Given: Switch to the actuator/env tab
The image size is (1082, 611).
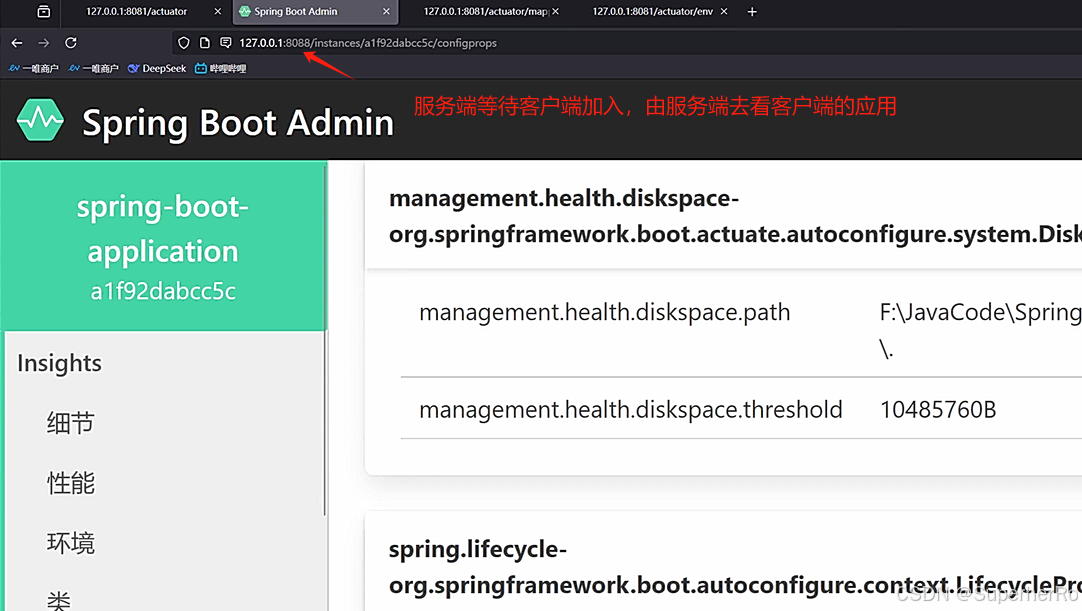Looking at the screenshot, I should point(652,12).
